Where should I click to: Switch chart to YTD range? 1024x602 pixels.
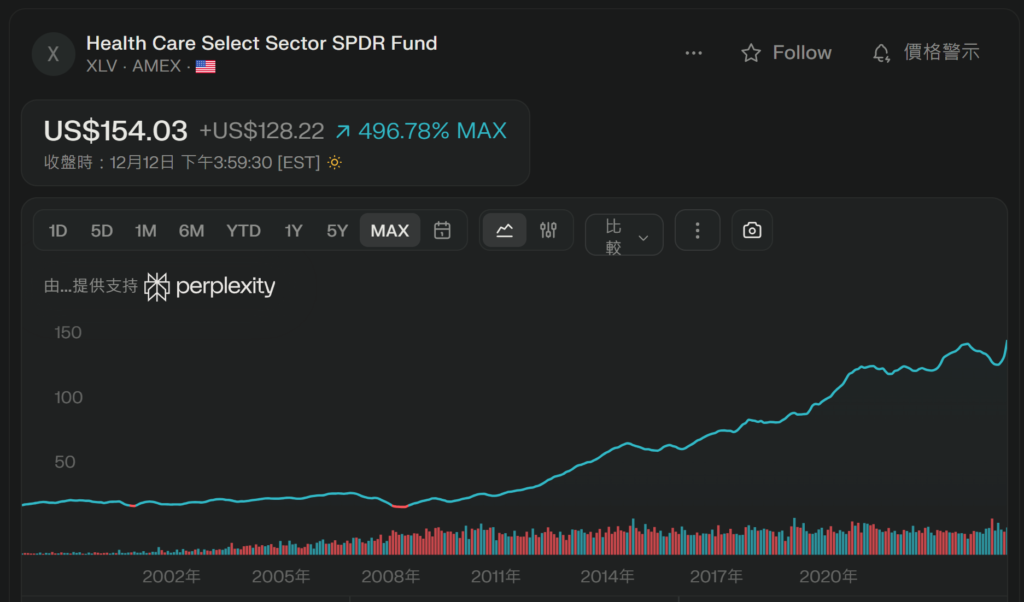click(x=243, y=231)
